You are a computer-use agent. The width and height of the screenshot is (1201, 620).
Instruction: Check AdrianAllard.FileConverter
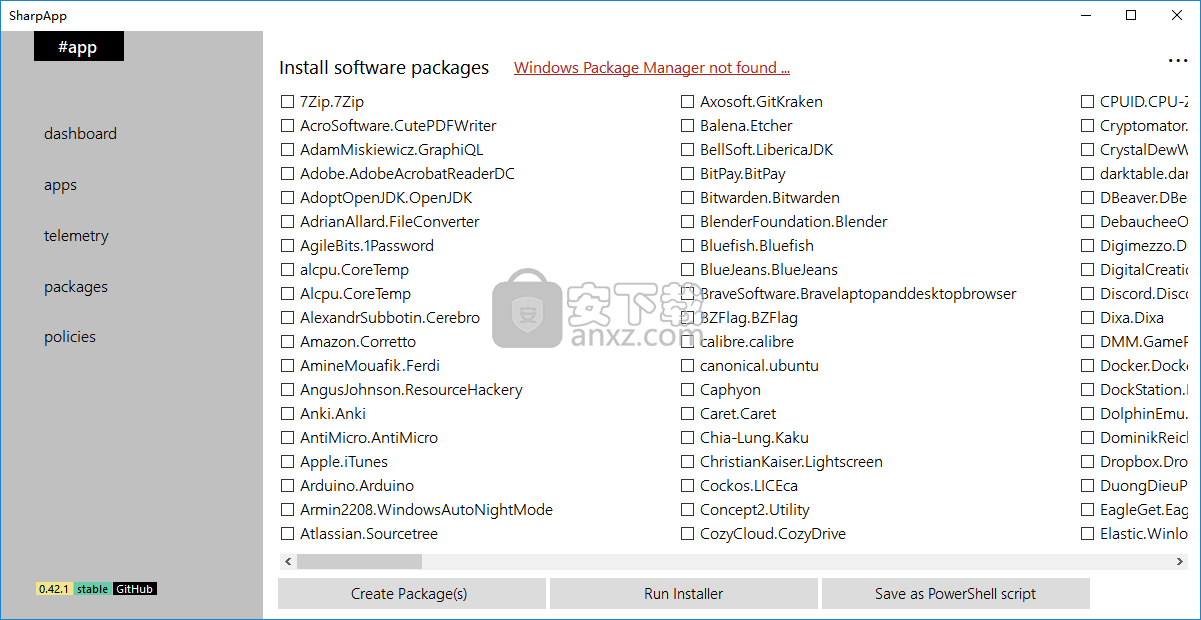[288, 222]
